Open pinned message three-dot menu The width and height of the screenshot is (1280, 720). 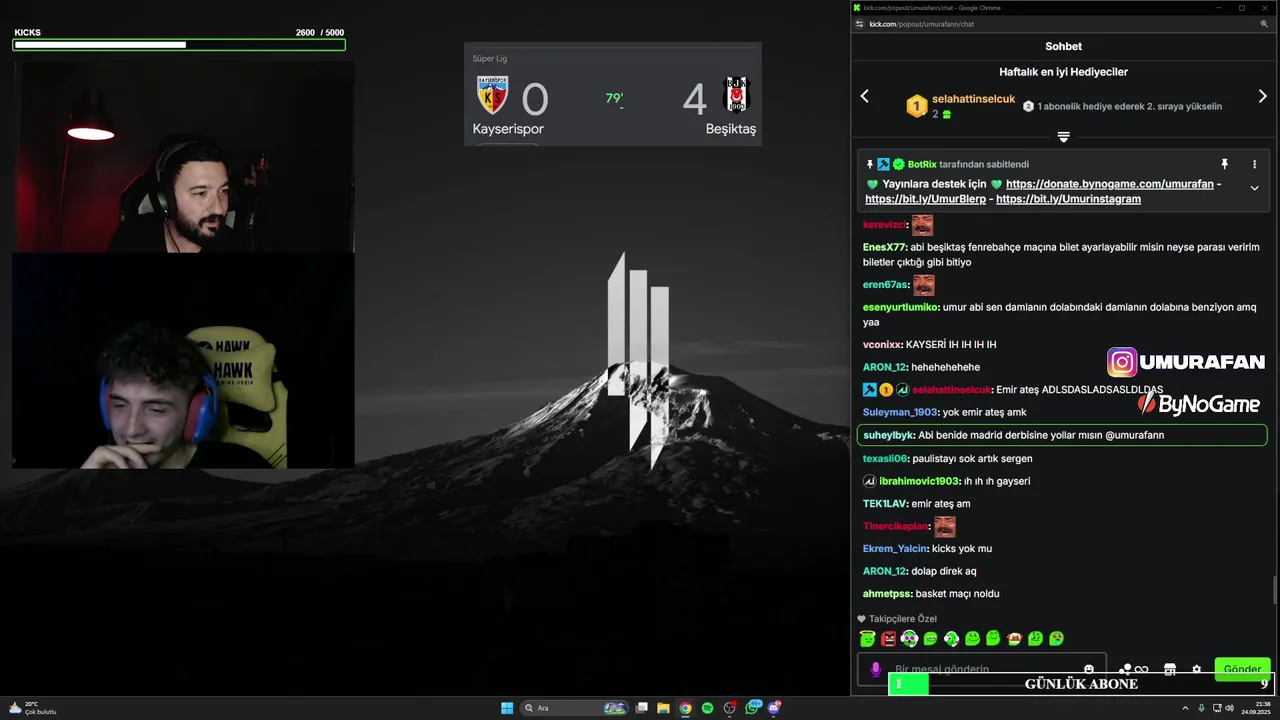pos(1254,164)
